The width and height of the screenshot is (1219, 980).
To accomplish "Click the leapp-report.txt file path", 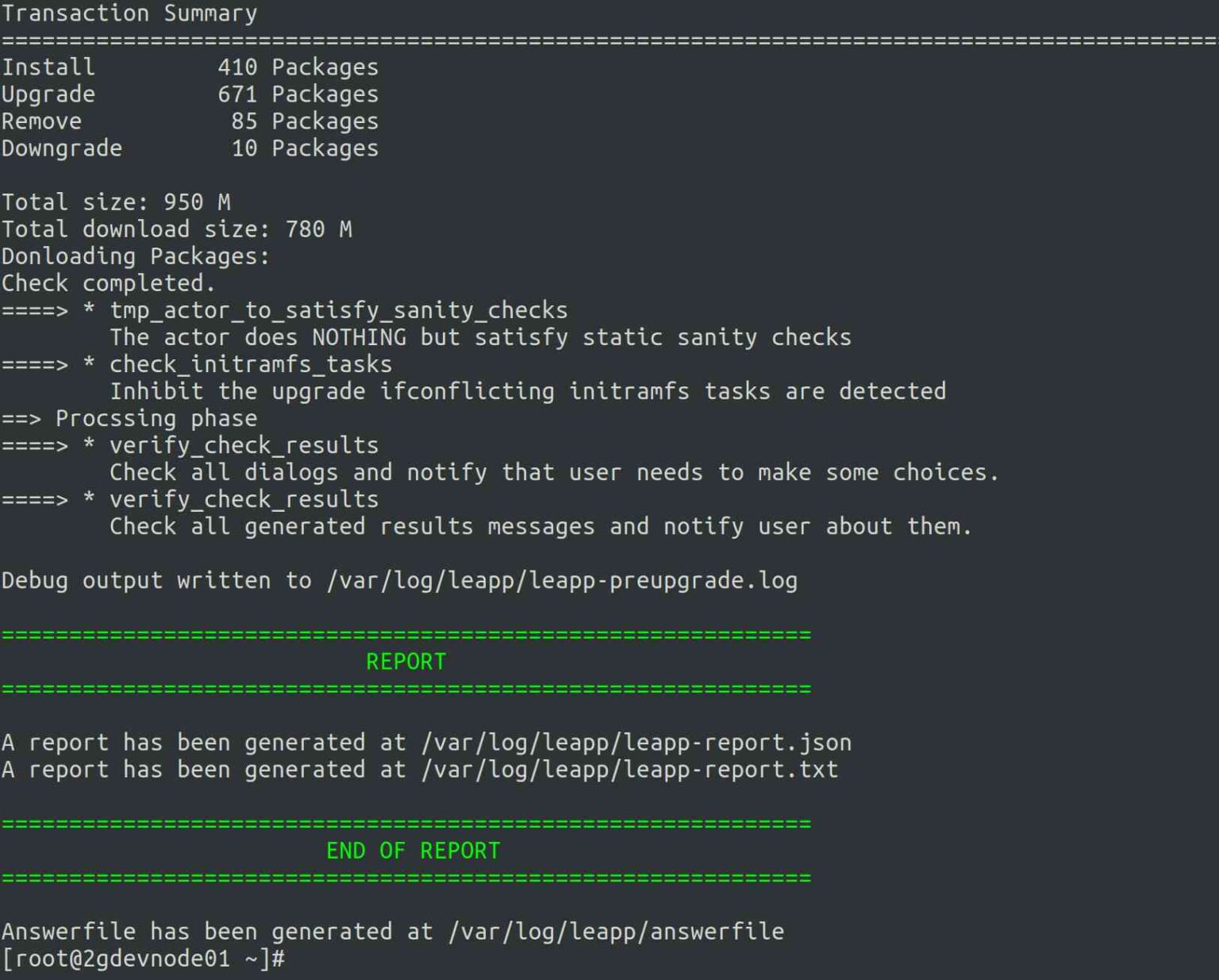I will tap(629, 770).
